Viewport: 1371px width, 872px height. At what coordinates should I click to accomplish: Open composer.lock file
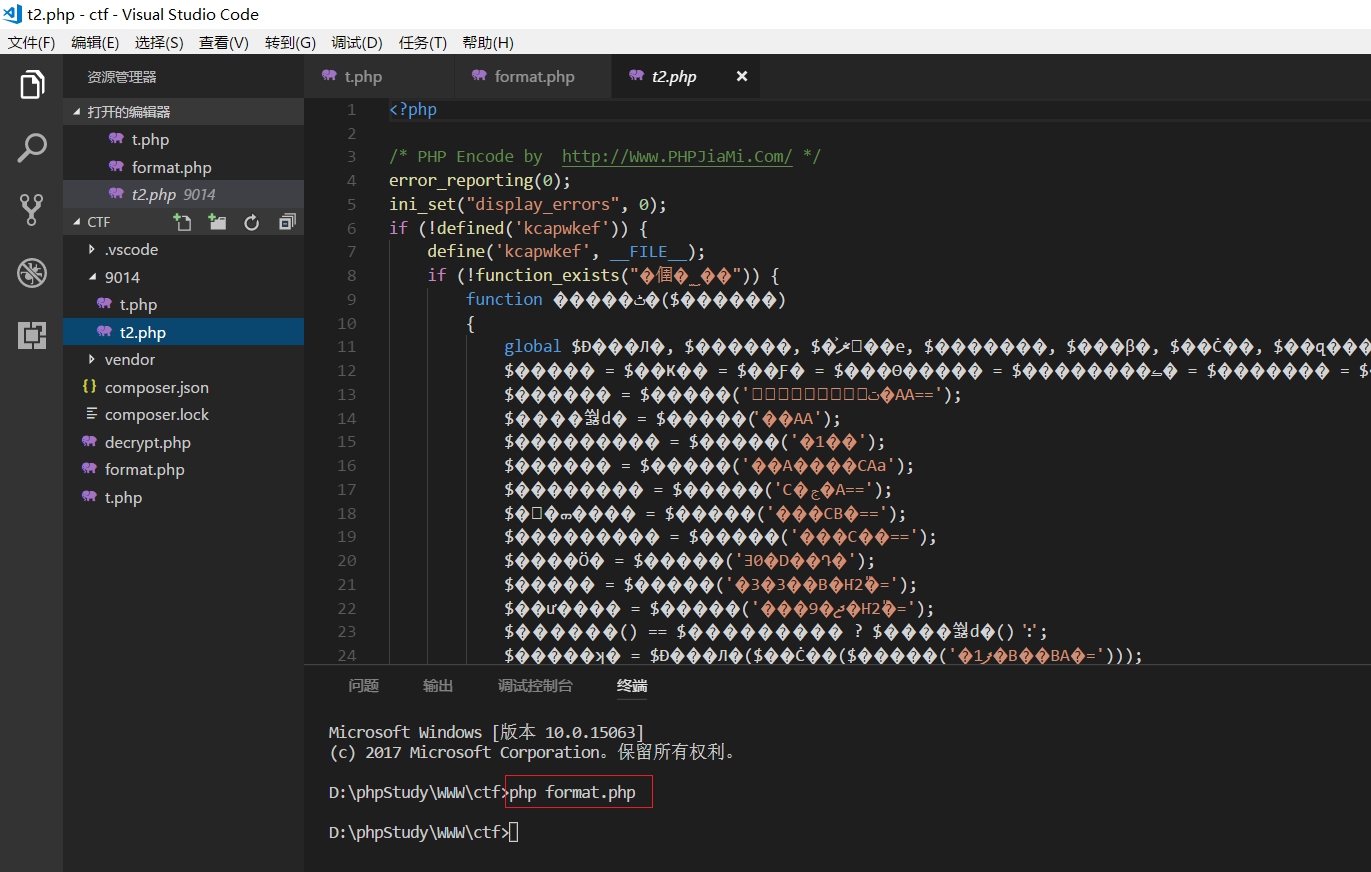(183, 414)
